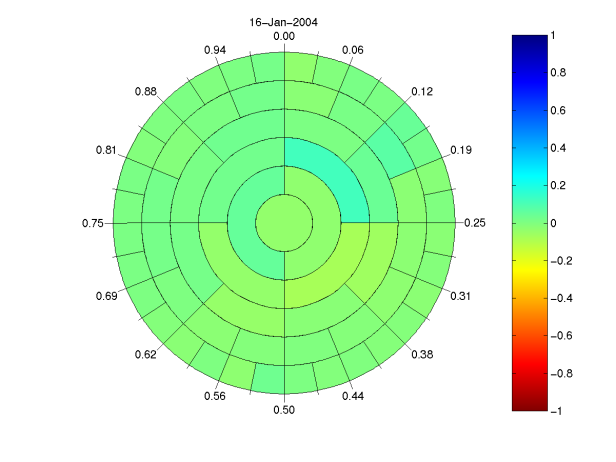616x462 pixels.
Task: Click the 0.25 angle label
Action: coord(475,223)
